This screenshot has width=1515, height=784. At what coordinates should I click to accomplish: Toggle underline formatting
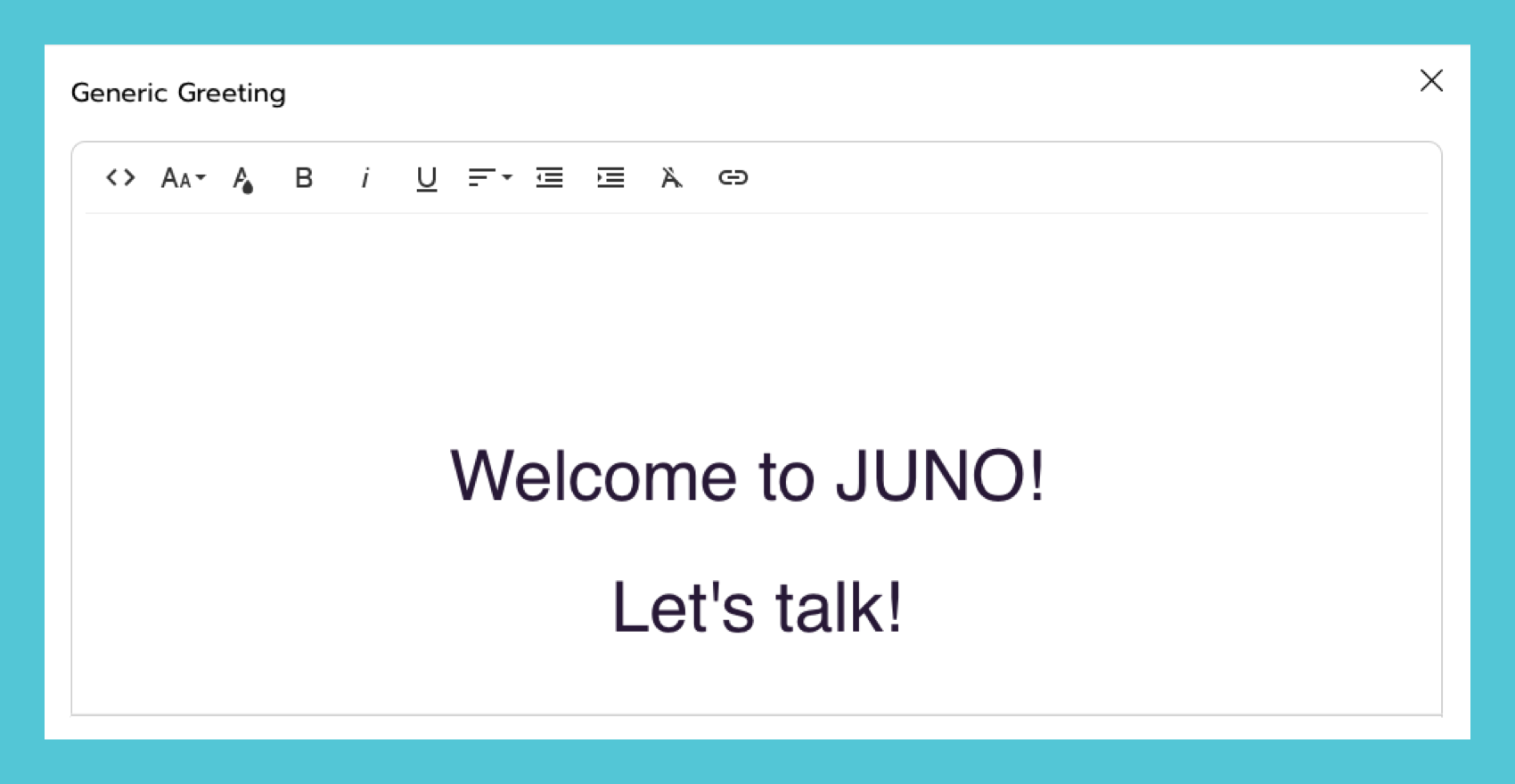(426, 179)
